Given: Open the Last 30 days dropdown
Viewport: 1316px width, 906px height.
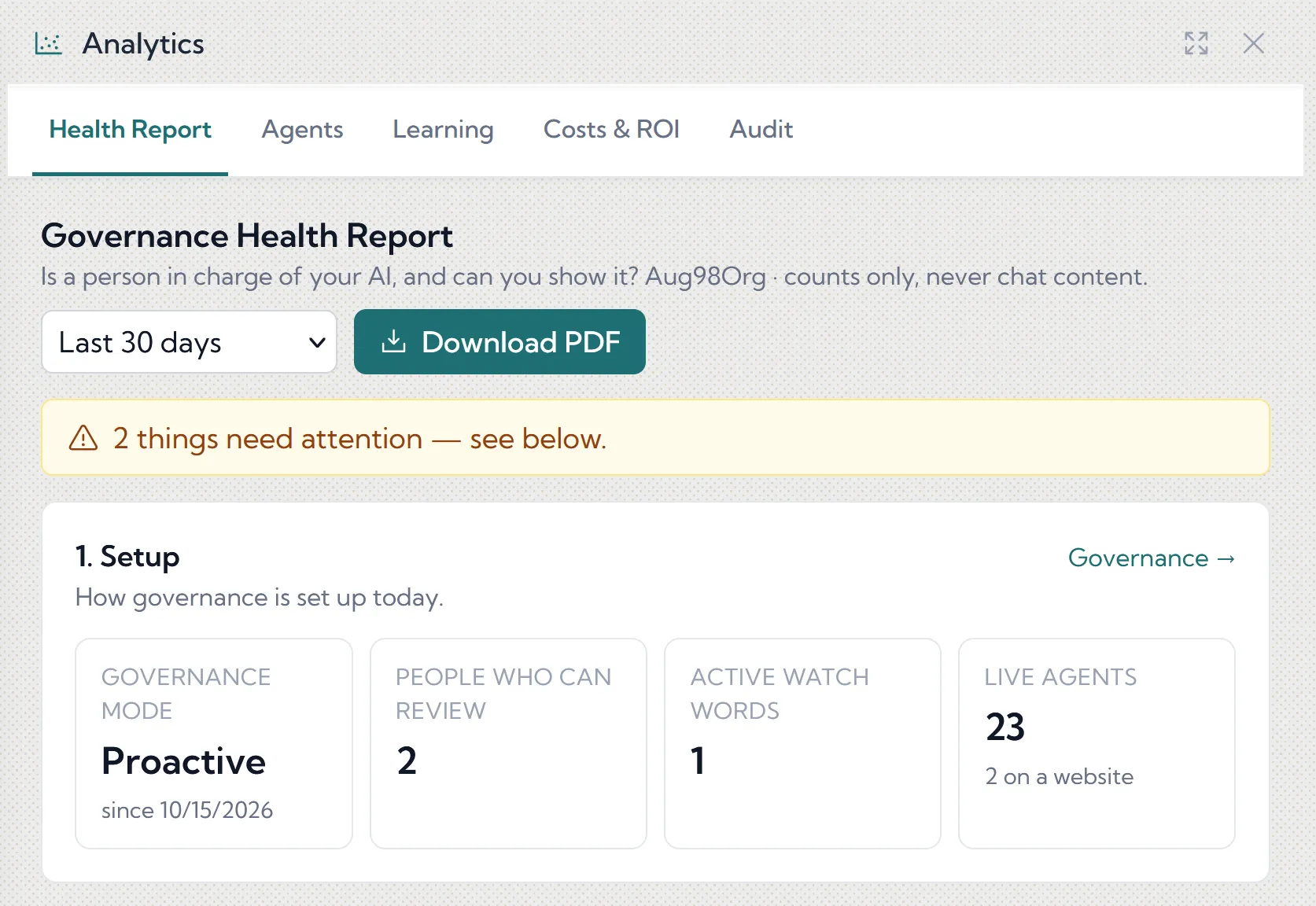Looking at the screenshot, I should tap(189, 342).
